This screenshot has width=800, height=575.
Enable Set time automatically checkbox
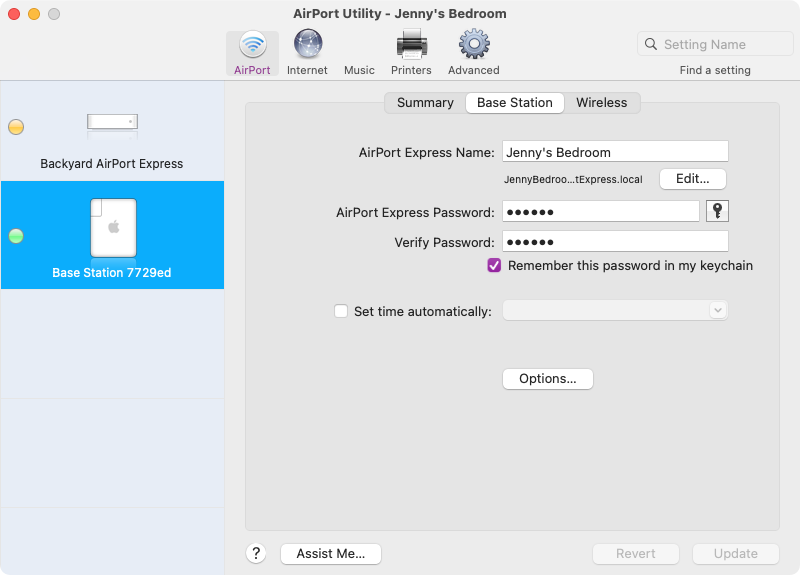(x=341, y=311)
